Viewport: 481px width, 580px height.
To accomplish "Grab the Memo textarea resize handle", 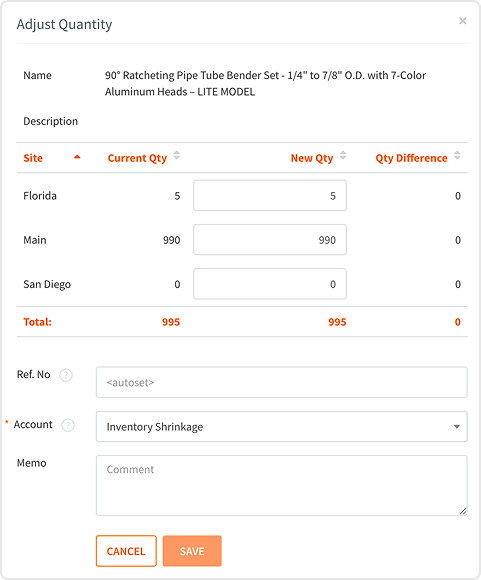I will (x=463, y=511).
